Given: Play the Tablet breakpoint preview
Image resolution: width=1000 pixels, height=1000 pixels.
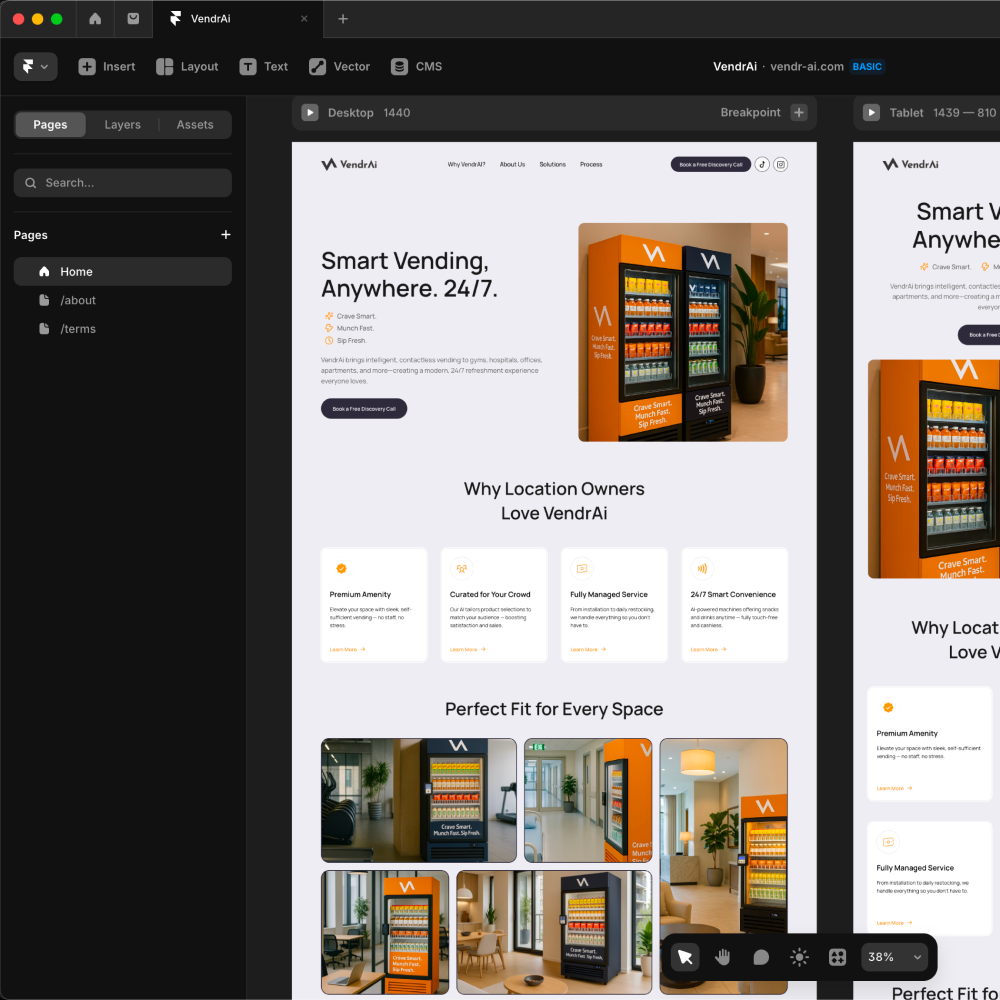Looking at the screenshot, I should (x=872, y=113).
